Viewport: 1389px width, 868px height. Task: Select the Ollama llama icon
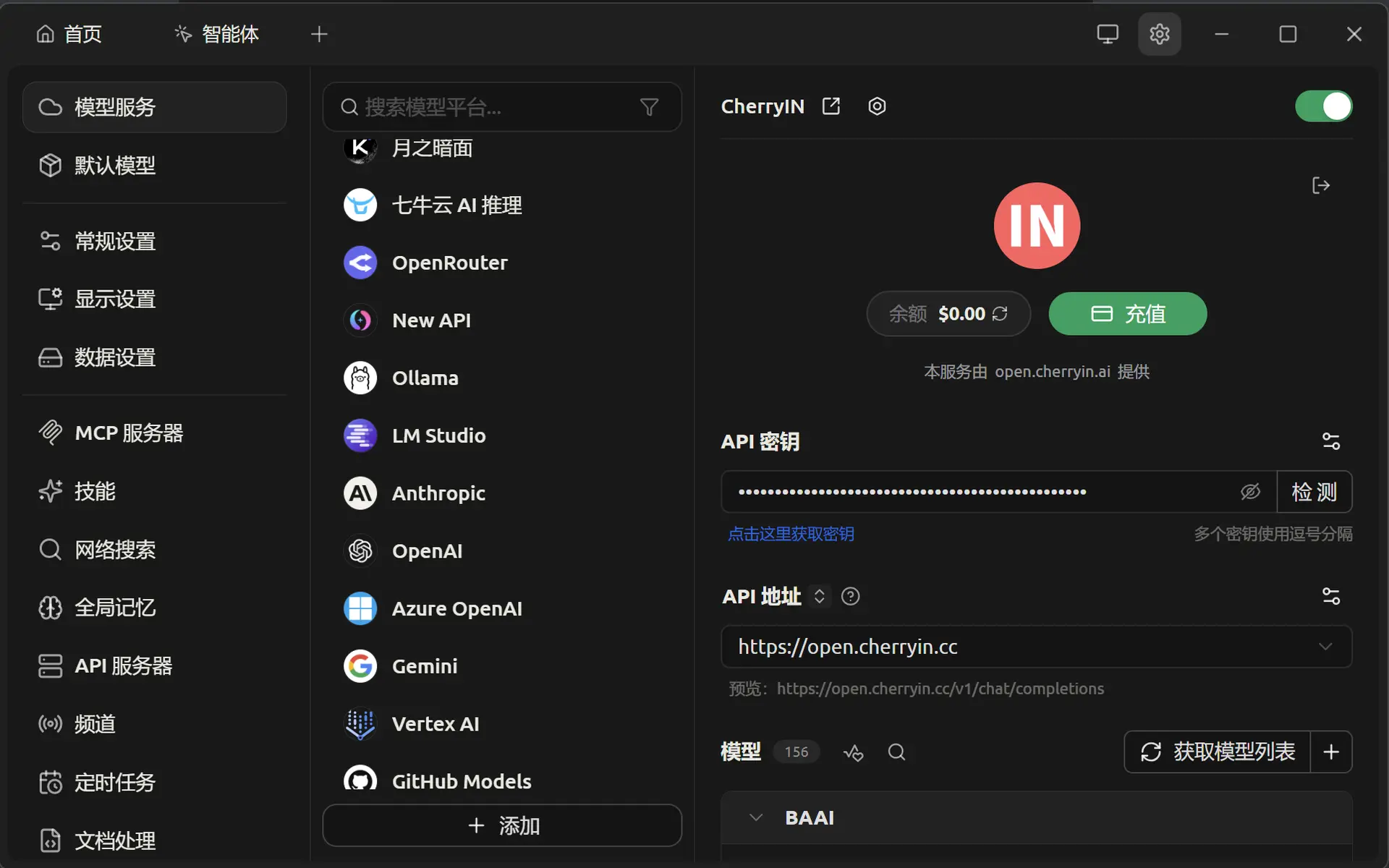360,378
